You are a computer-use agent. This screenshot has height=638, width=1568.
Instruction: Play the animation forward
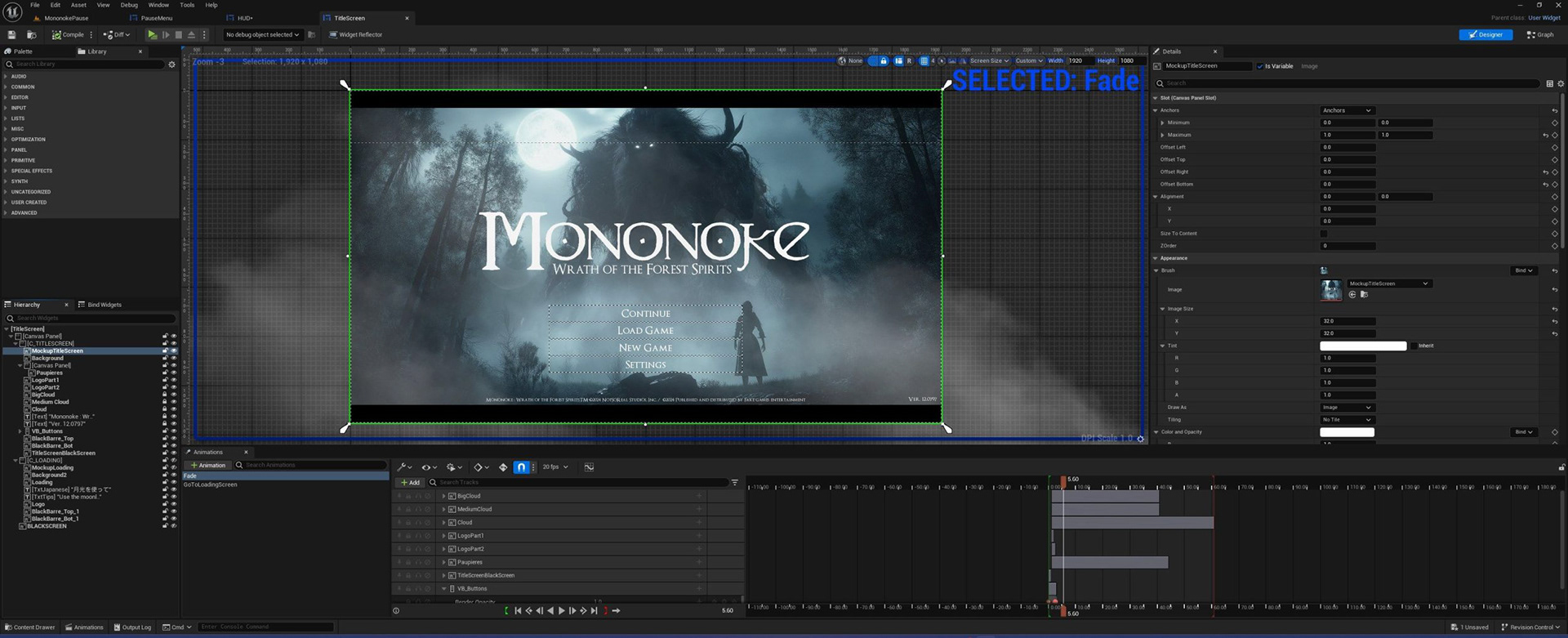(x=561, y=610)
